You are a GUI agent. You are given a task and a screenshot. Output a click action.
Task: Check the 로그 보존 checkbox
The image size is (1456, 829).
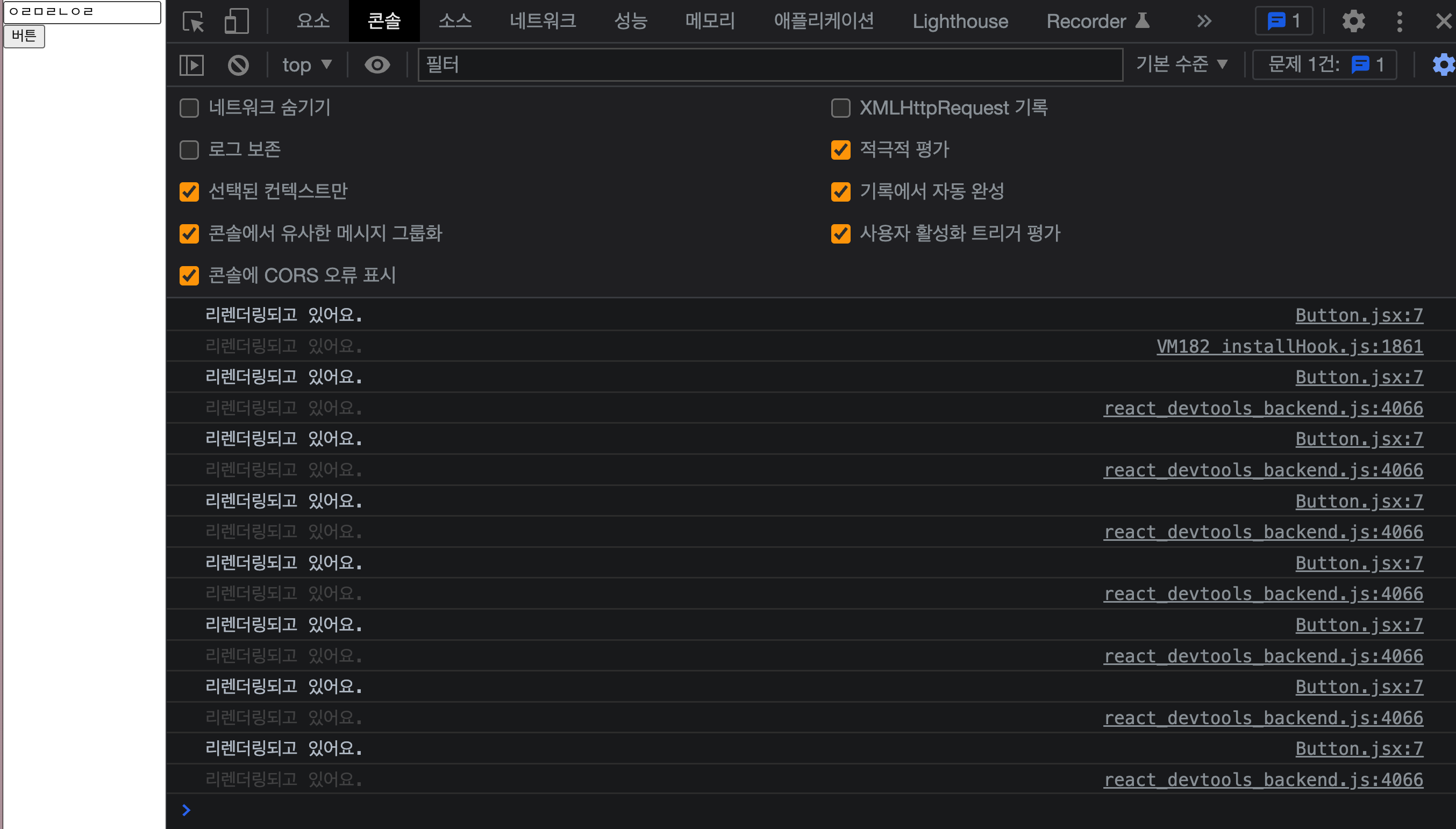pos(189,151)
